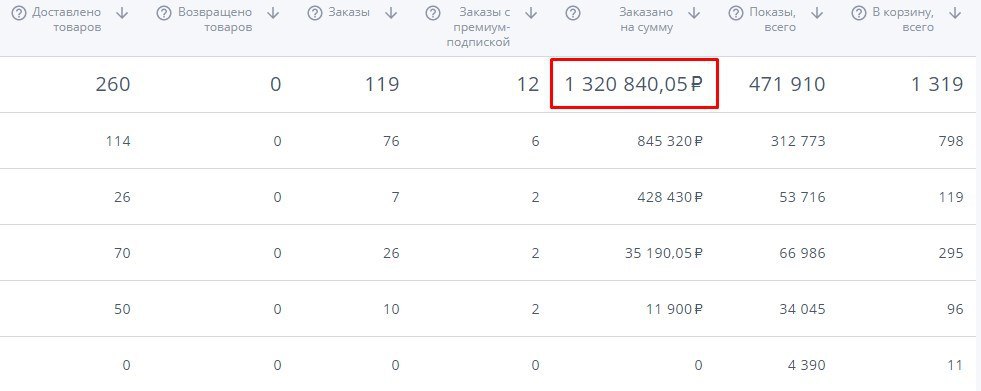The image size is (981, 391).
Task: Click delivered goods cell 114
Action: tap(118, 141)
